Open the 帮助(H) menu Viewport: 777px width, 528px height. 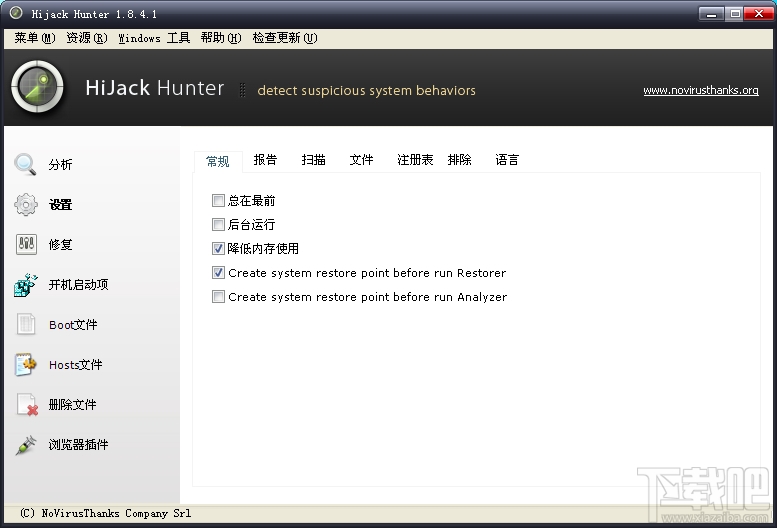point(221,38)
